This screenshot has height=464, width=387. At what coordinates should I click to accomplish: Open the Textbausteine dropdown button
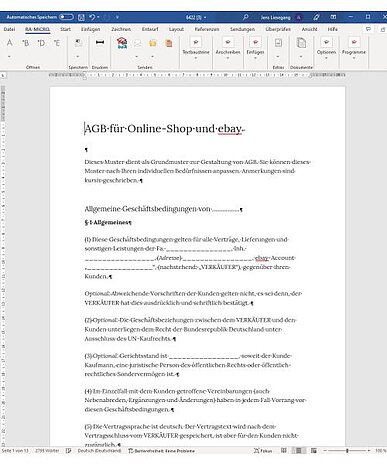(196, 48)
